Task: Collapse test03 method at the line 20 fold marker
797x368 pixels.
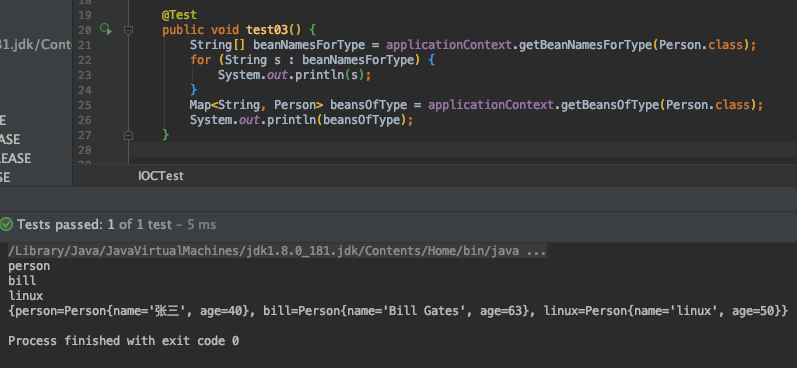Action: (x=129, y=30)
